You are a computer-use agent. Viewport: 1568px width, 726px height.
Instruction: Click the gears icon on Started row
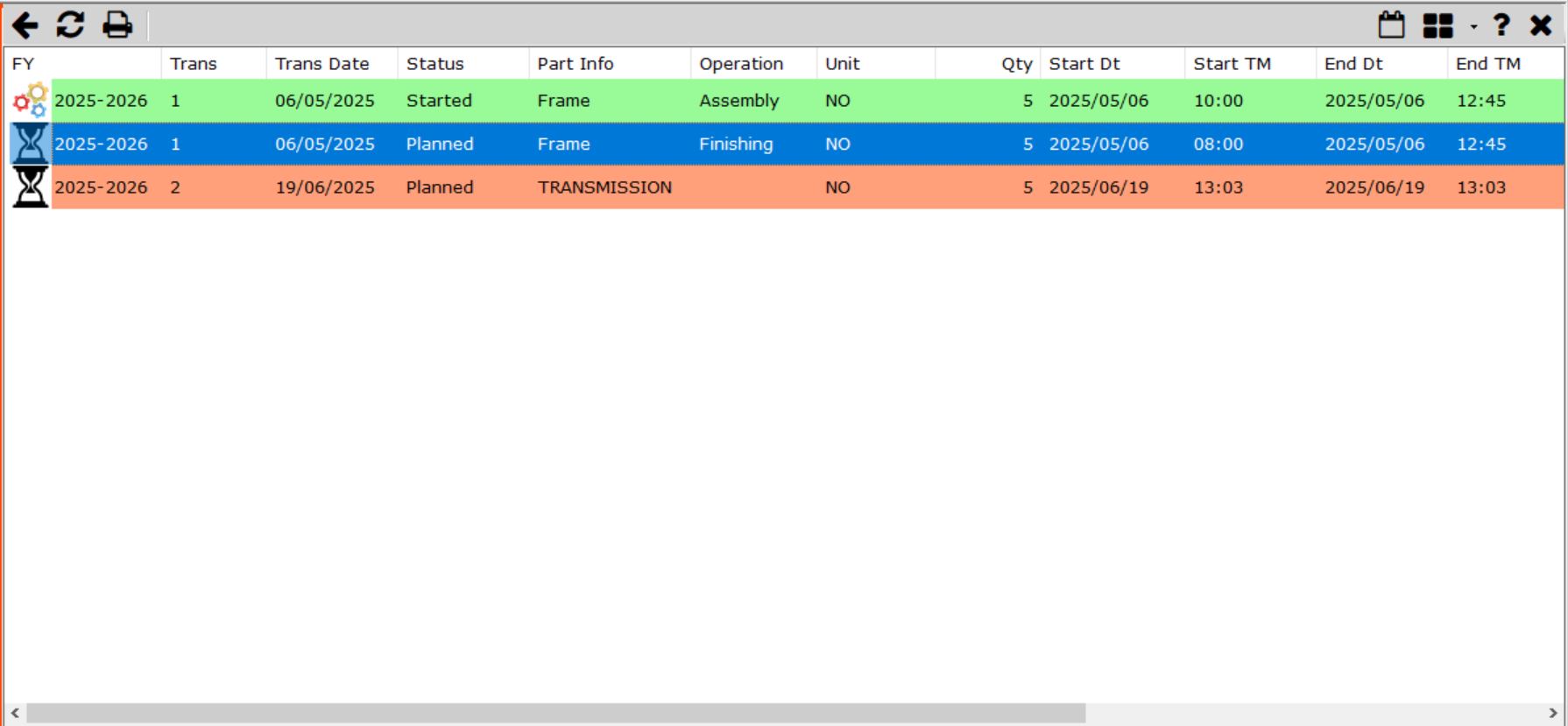(30, 101)
